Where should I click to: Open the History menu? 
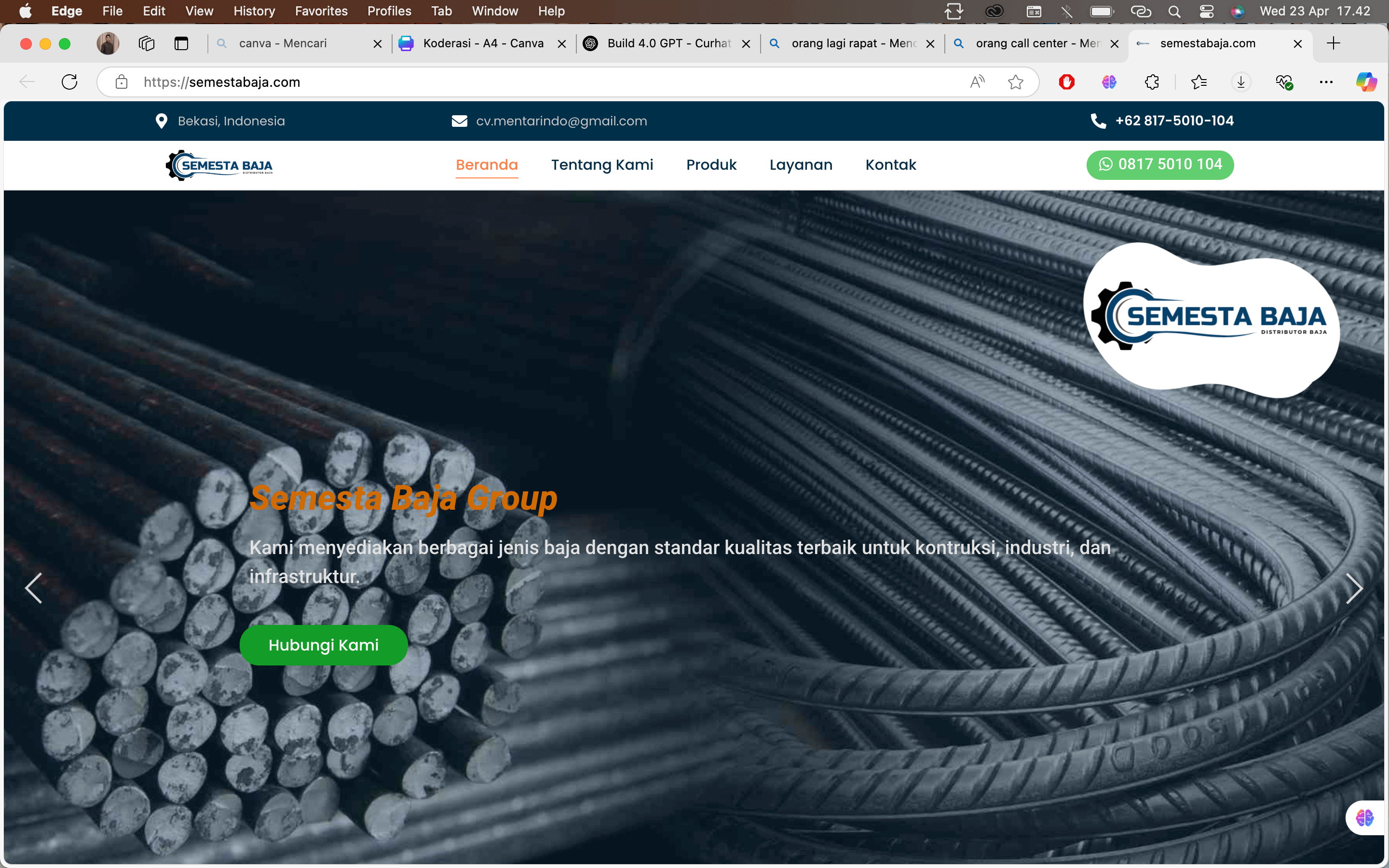[254, 12]
